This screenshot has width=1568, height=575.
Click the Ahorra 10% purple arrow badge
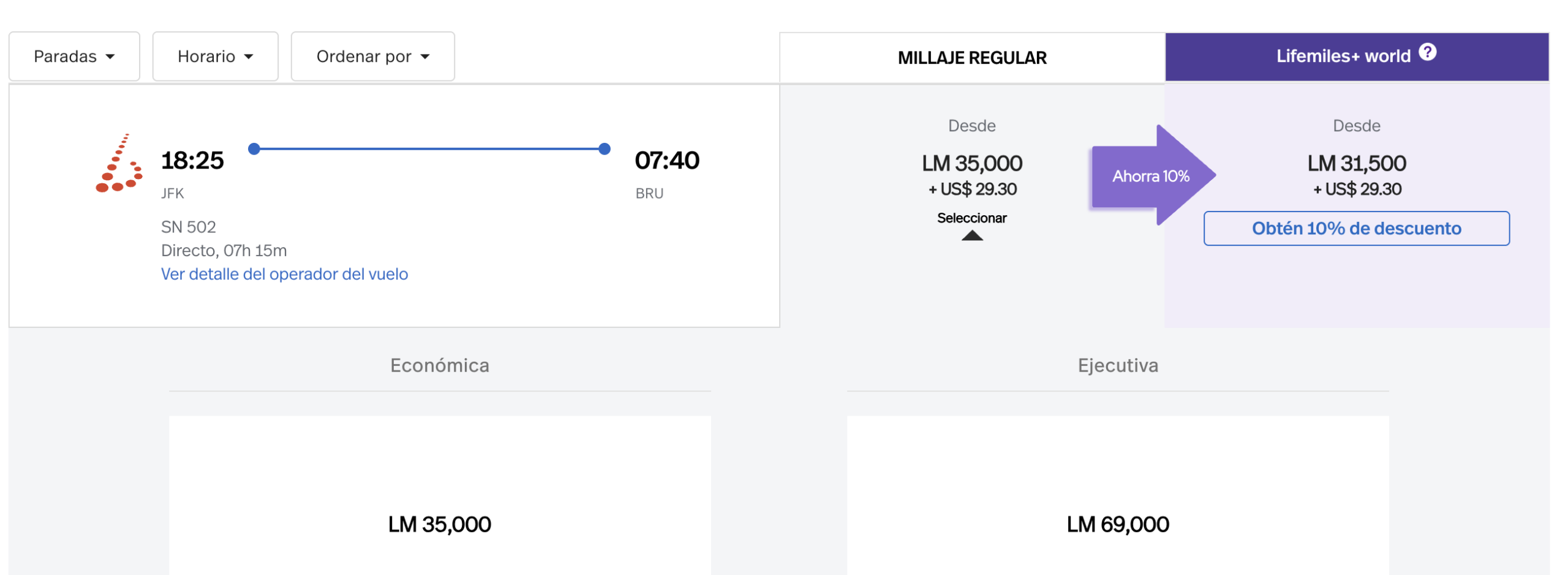coord(1151,176)
